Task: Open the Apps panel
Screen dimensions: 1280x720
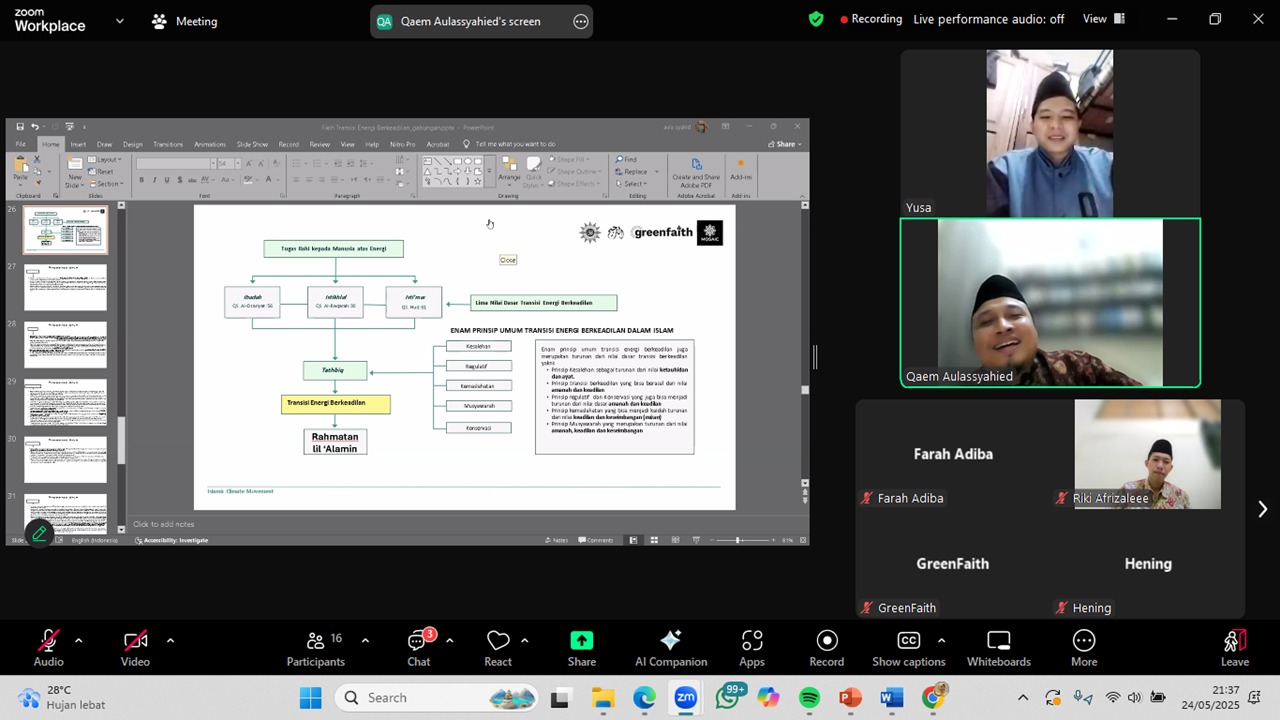Action: [x=752, y=648]
